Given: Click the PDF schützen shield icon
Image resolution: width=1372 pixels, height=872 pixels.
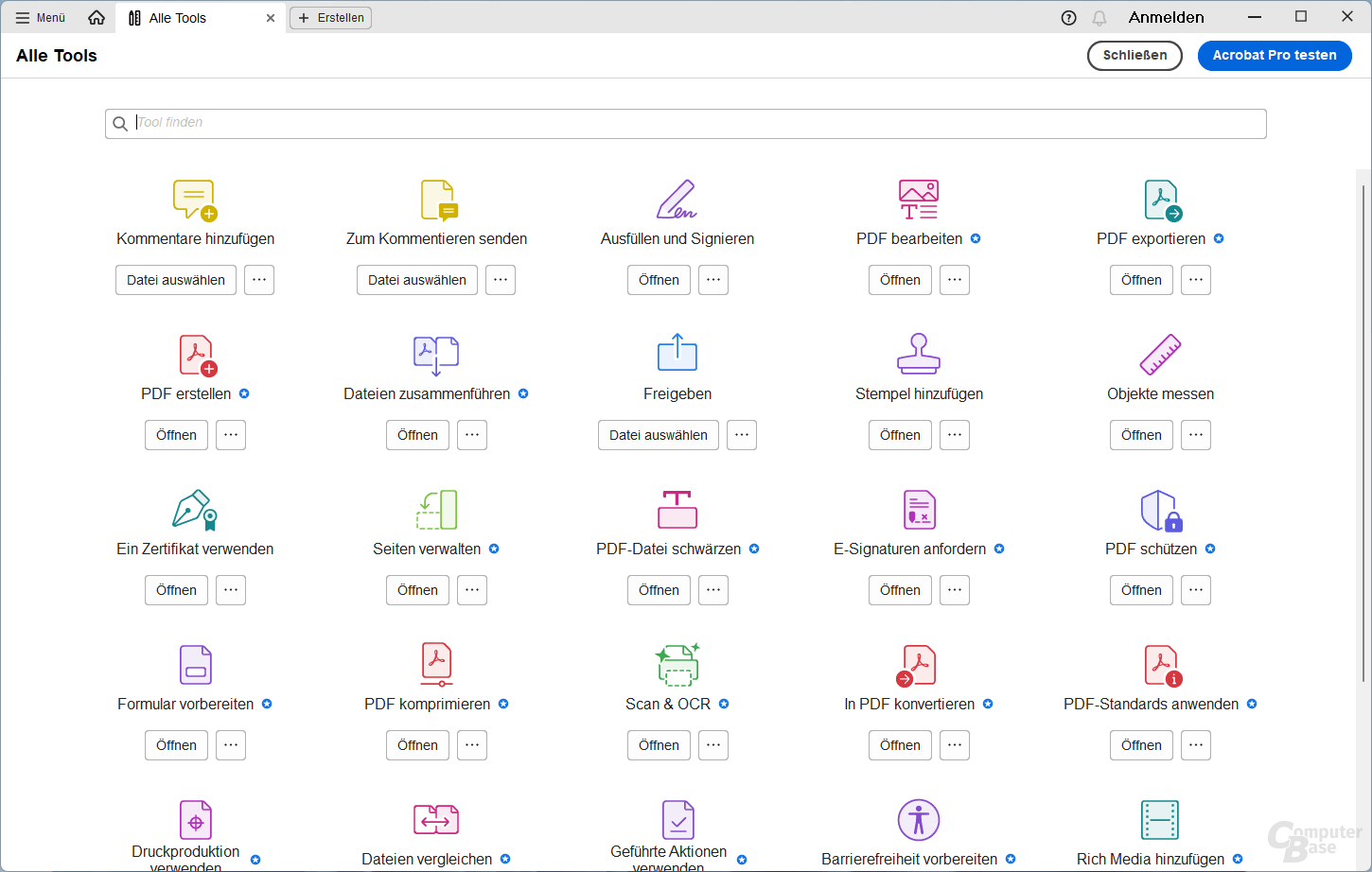Looking at the screenshot, I should pyautogui.click(x=1162, y=511).
